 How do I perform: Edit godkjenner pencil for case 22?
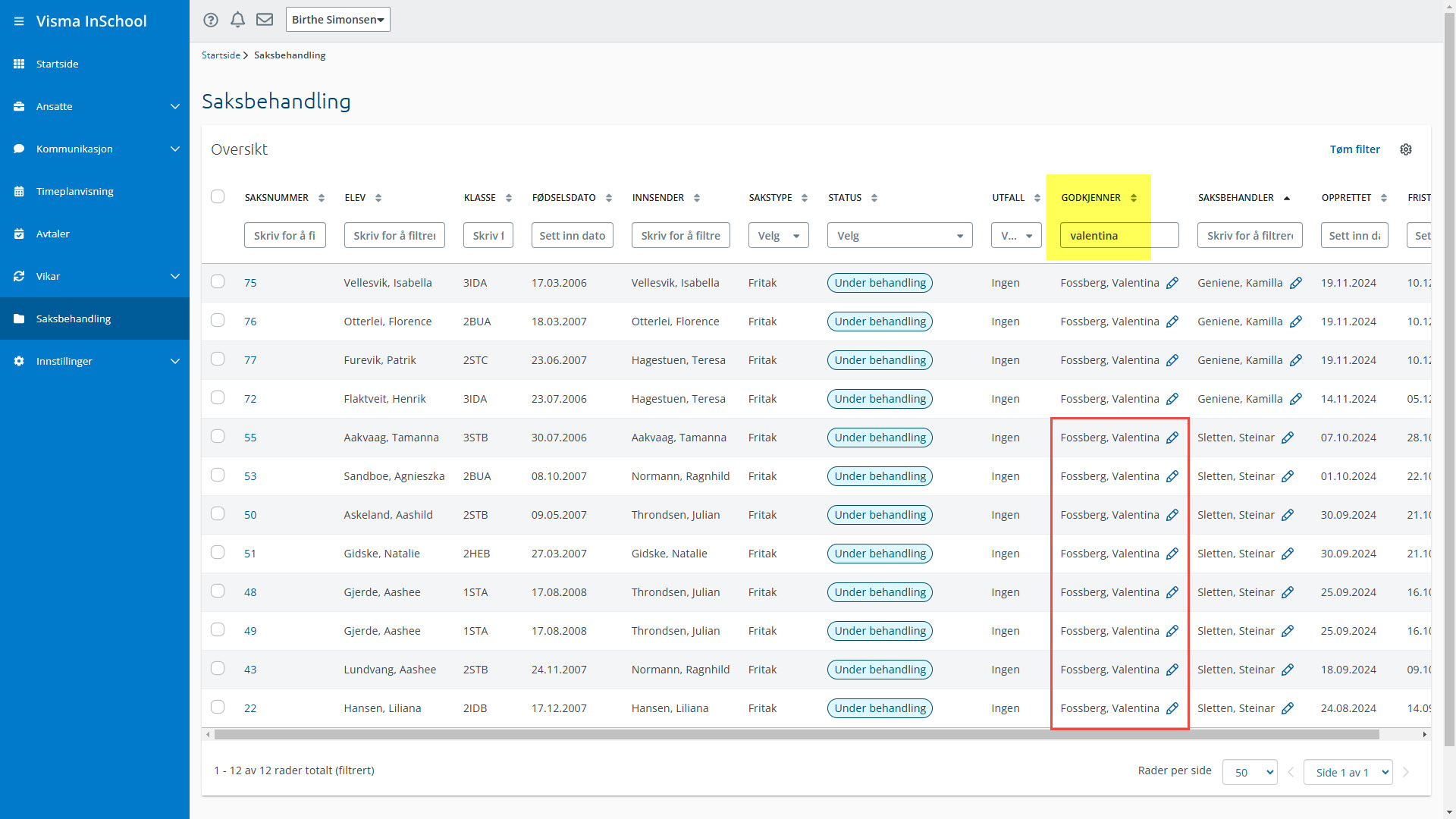point(1172,708)
